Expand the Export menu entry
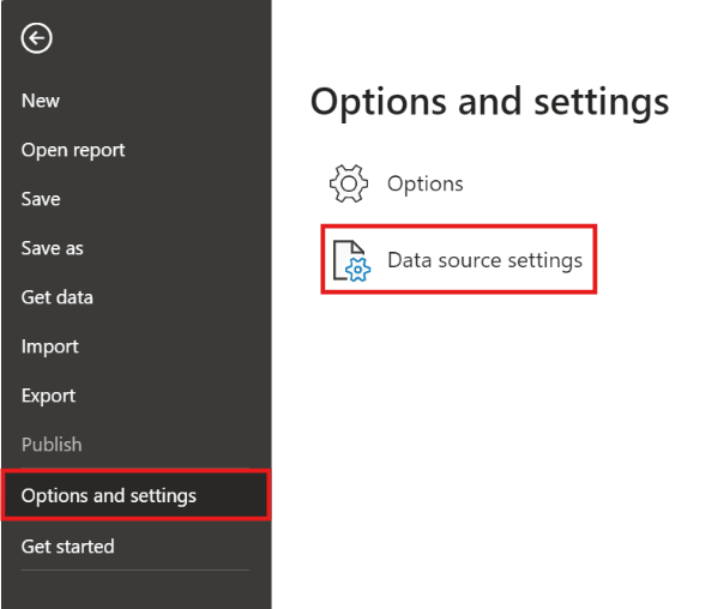The height and width of the screenshot is (609, 708). [x=49, y=395]
